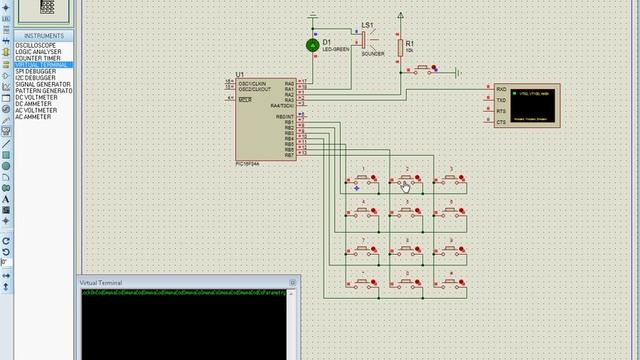
Task: Click the horizontal flip icon
Action: click(6, 276)
